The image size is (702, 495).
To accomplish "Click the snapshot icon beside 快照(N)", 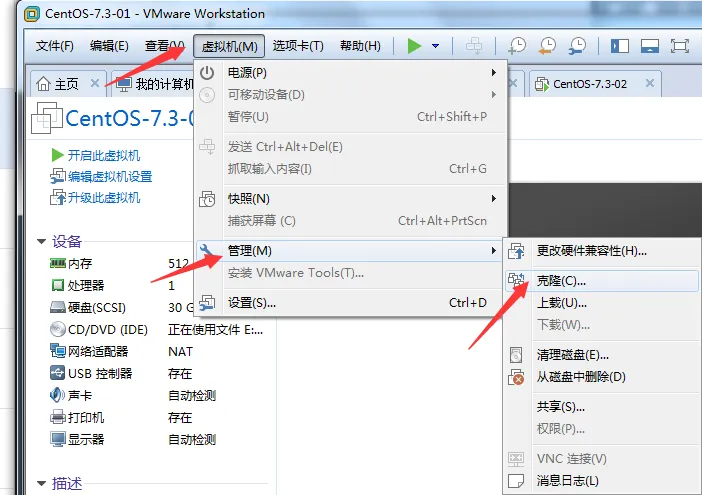I will coord(207,199).
